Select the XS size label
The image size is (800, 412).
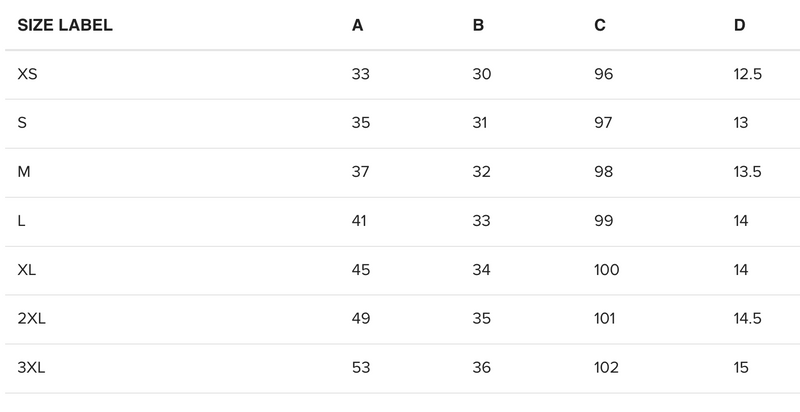28,74
